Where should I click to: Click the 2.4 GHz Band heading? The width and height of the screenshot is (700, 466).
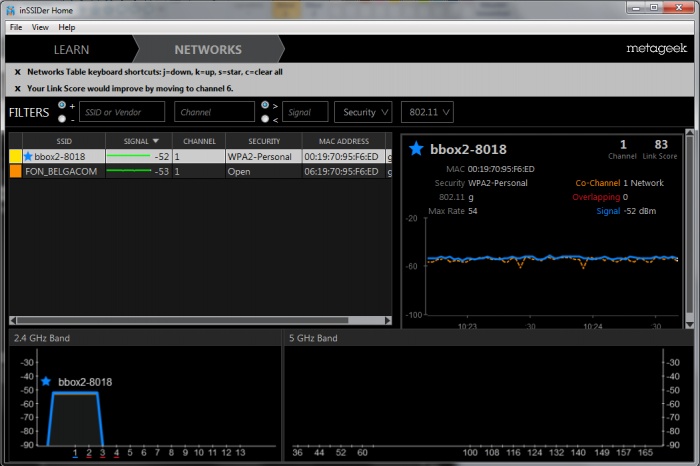(x=42, y=338)
